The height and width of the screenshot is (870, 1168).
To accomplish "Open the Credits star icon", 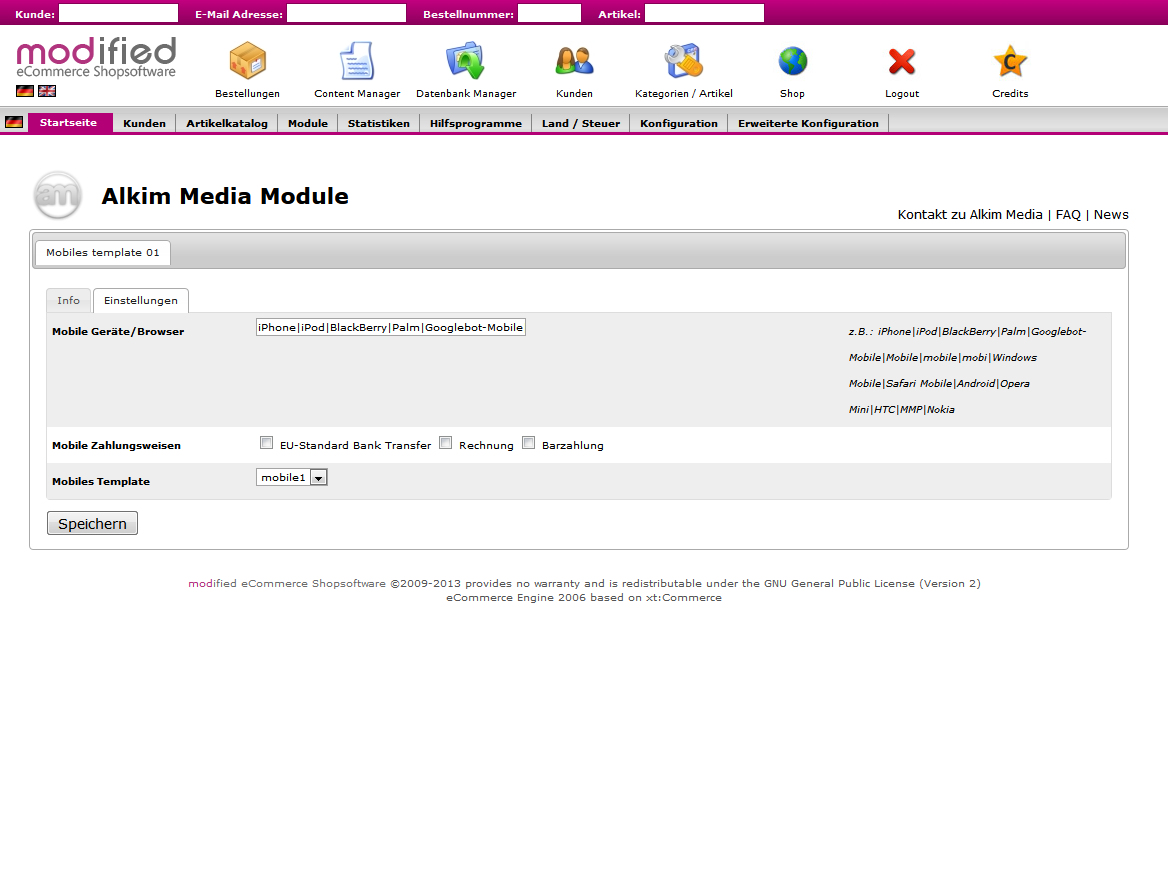I will coord(1010,61).
